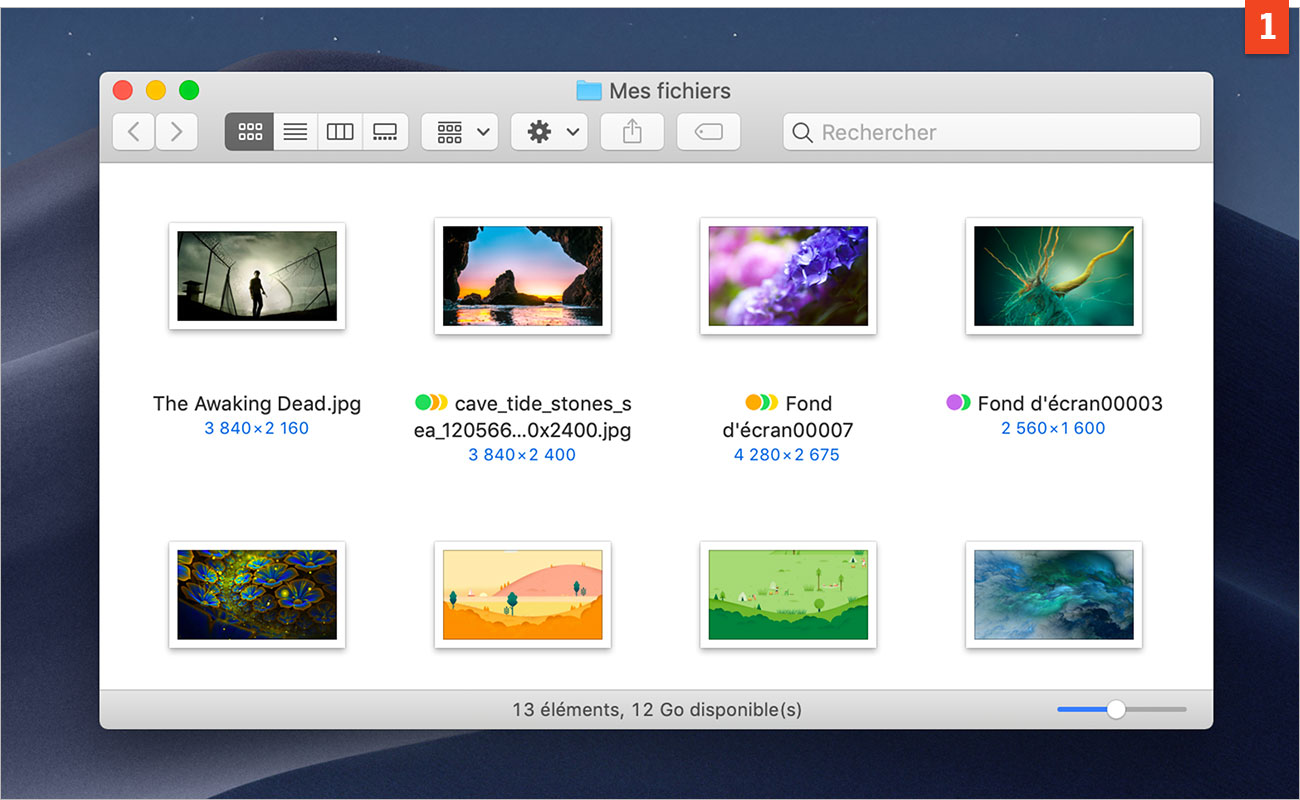Switch to column view
The width and height of the screenshot is (1300, 800).
pyautogui.click(x=340, y=132)
